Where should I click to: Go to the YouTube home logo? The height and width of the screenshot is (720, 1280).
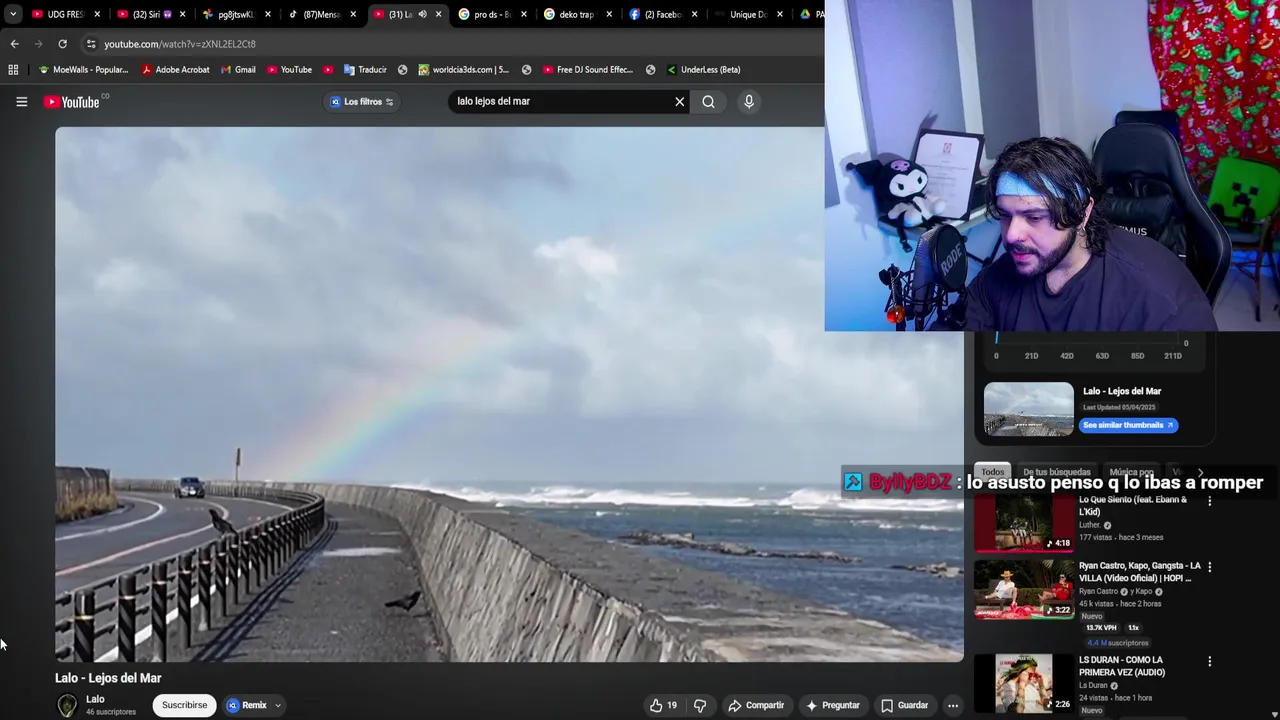click(72, 101)
